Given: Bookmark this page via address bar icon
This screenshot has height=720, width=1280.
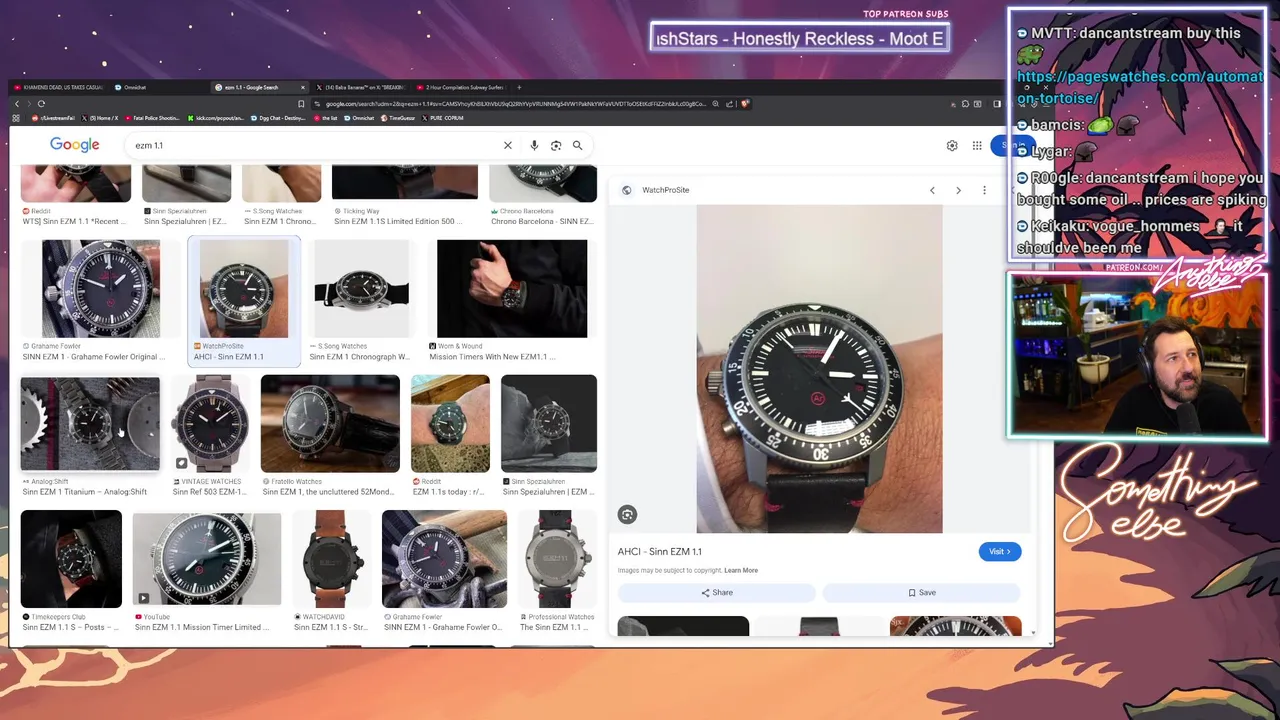Looking at the screenshot, I should 301,104.
